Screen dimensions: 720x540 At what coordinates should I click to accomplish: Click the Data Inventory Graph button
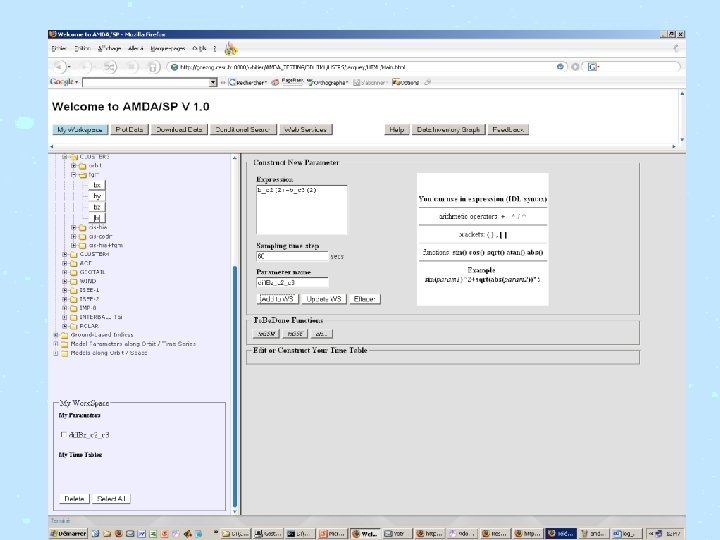coord(448,129)
